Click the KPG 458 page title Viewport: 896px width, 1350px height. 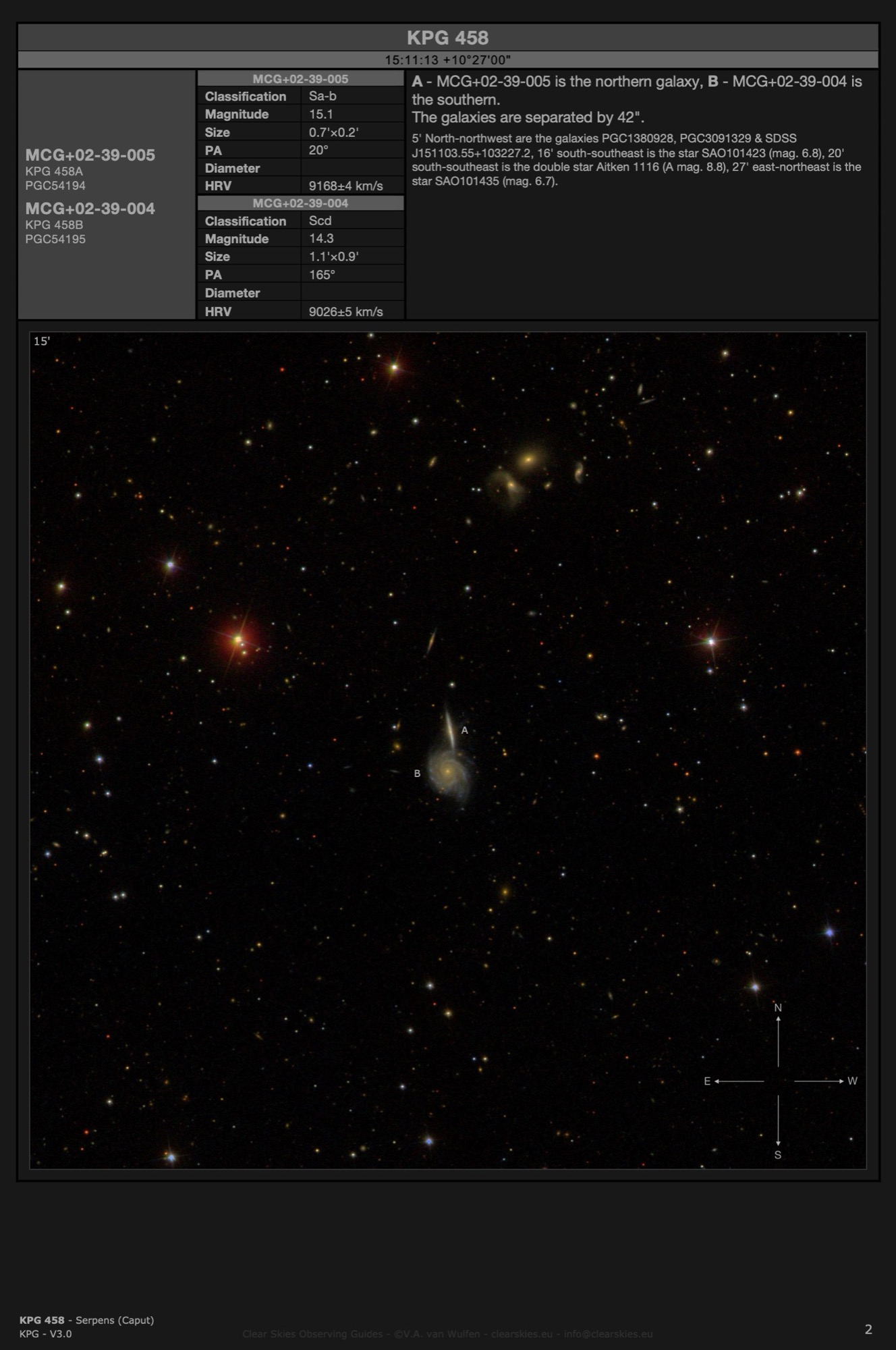447,38
